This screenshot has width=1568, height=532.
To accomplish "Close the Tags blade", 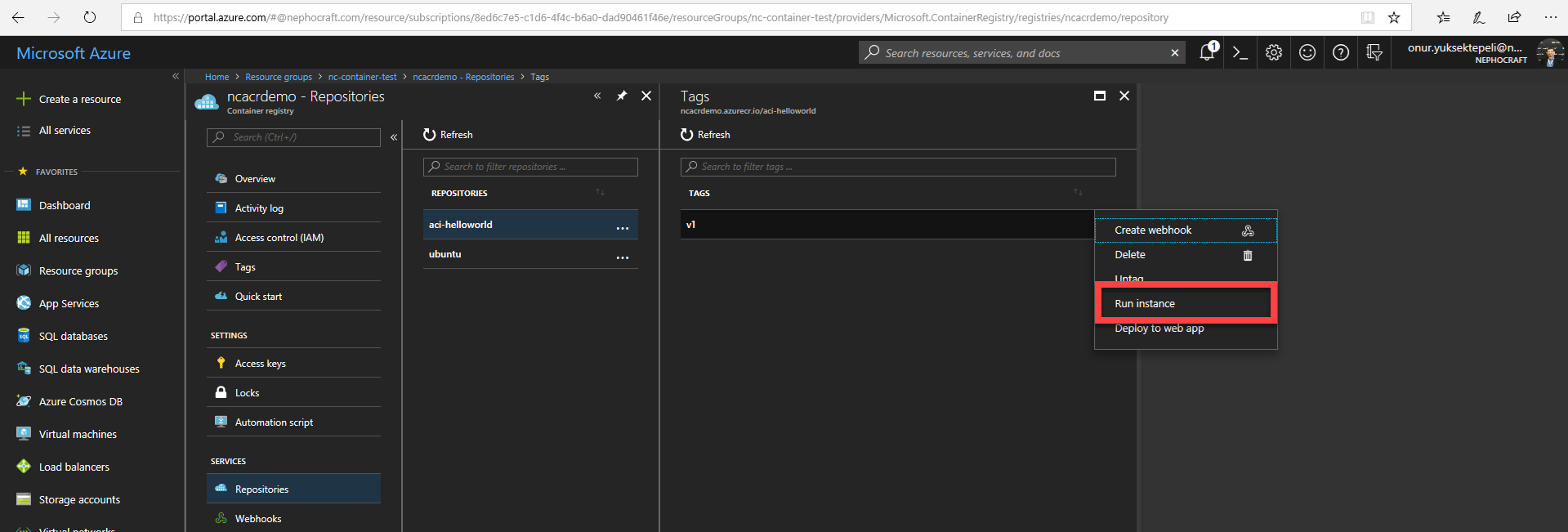I will [1124, 96].
